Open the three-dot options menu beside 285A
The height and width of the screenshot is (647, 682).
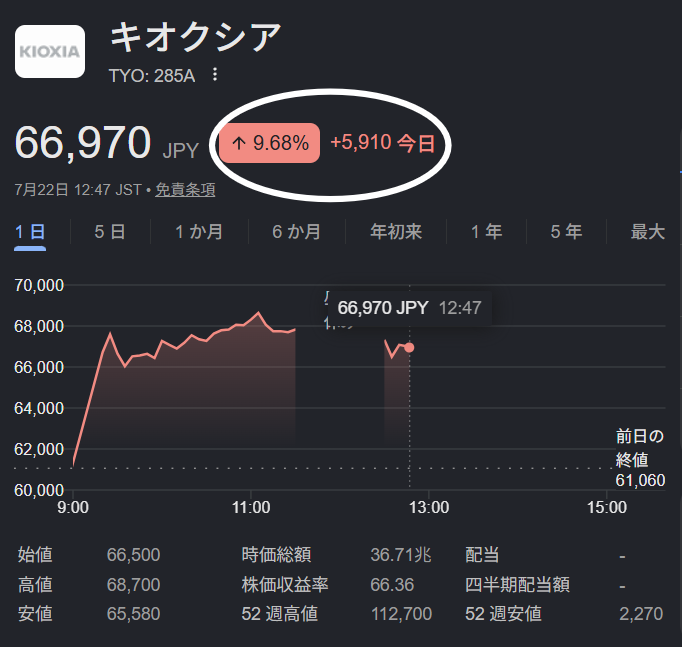pos(215,75)
